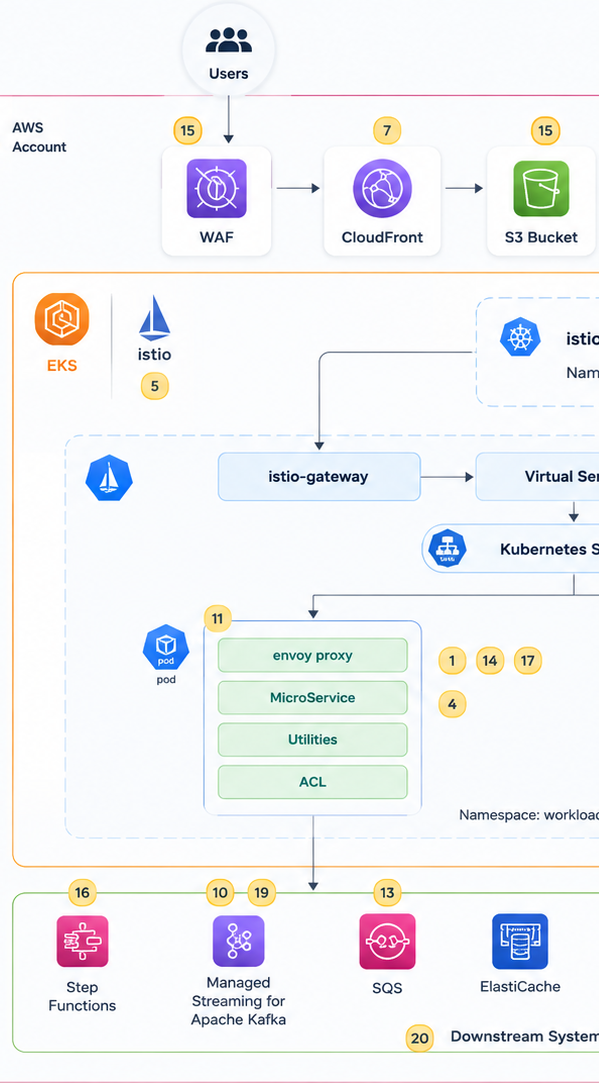Click the orange "EKS" text
Screen dimensions: 599x1083
point(62,365)
